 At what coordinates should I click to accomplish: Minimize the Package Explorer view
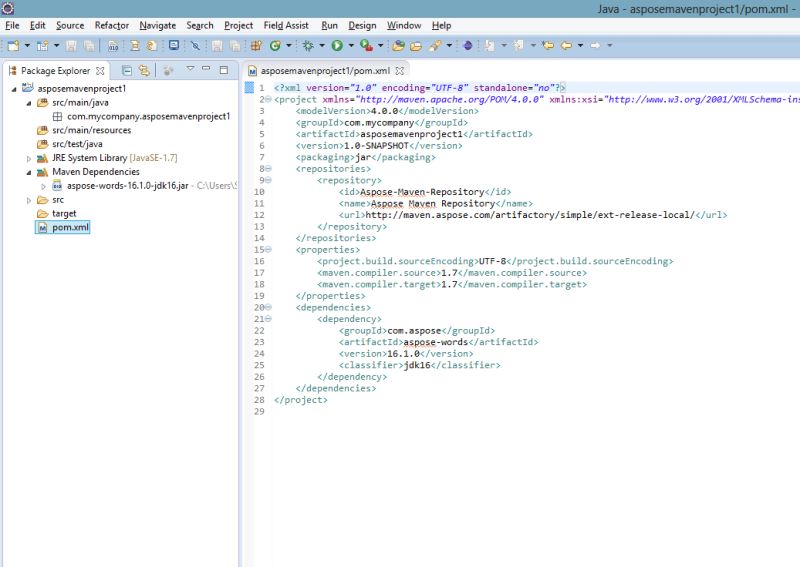(x=206, y=68)
